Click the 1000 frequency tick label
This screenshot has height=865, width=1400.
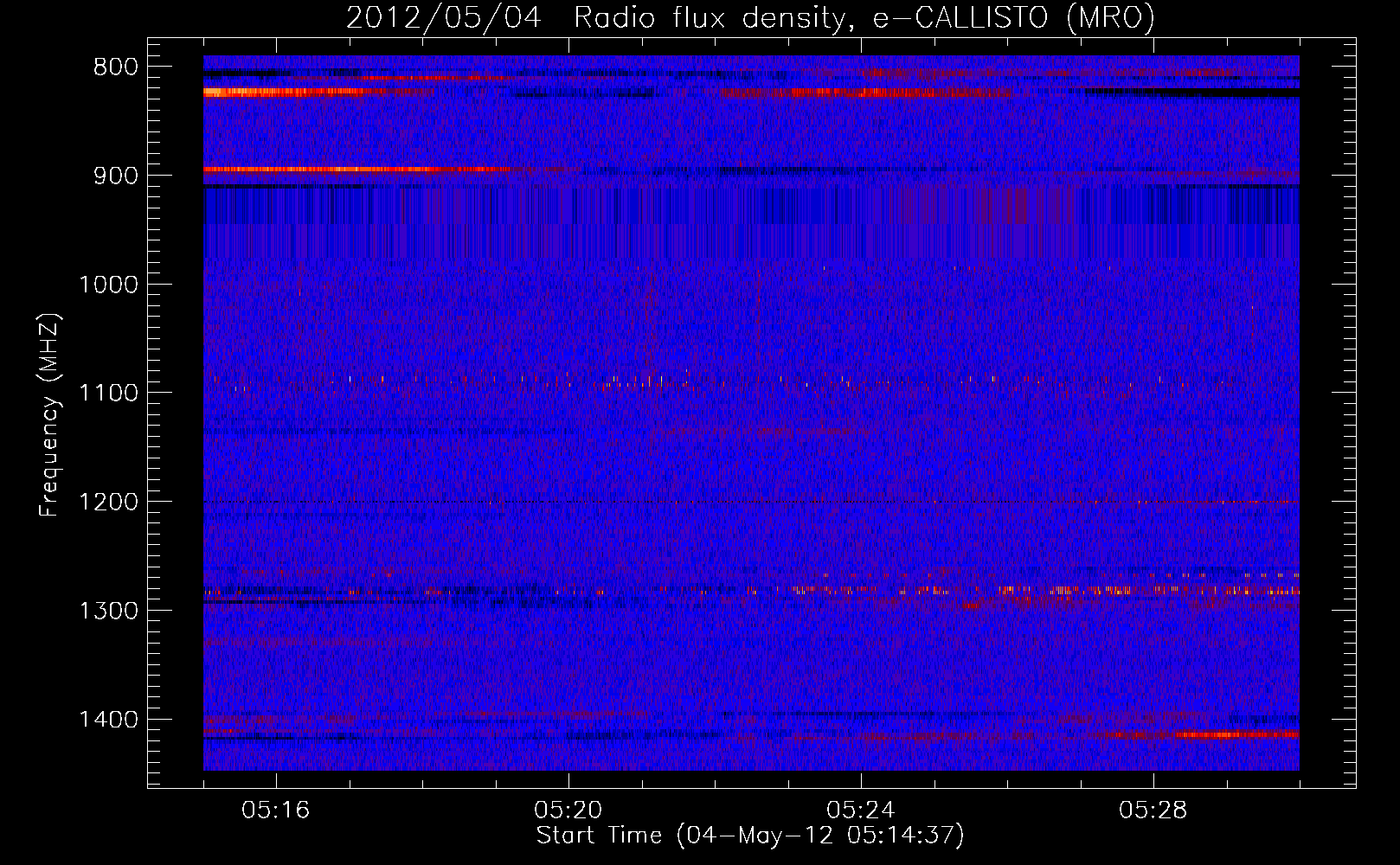pyautogui.click(x=108, y=285)
